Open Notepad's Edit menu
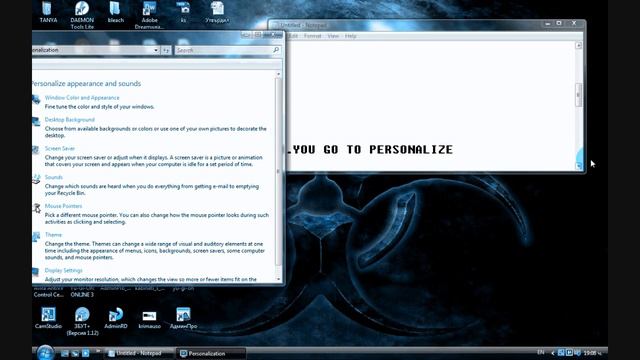This screenshot has width=640, height=360. tap(293, 36)
